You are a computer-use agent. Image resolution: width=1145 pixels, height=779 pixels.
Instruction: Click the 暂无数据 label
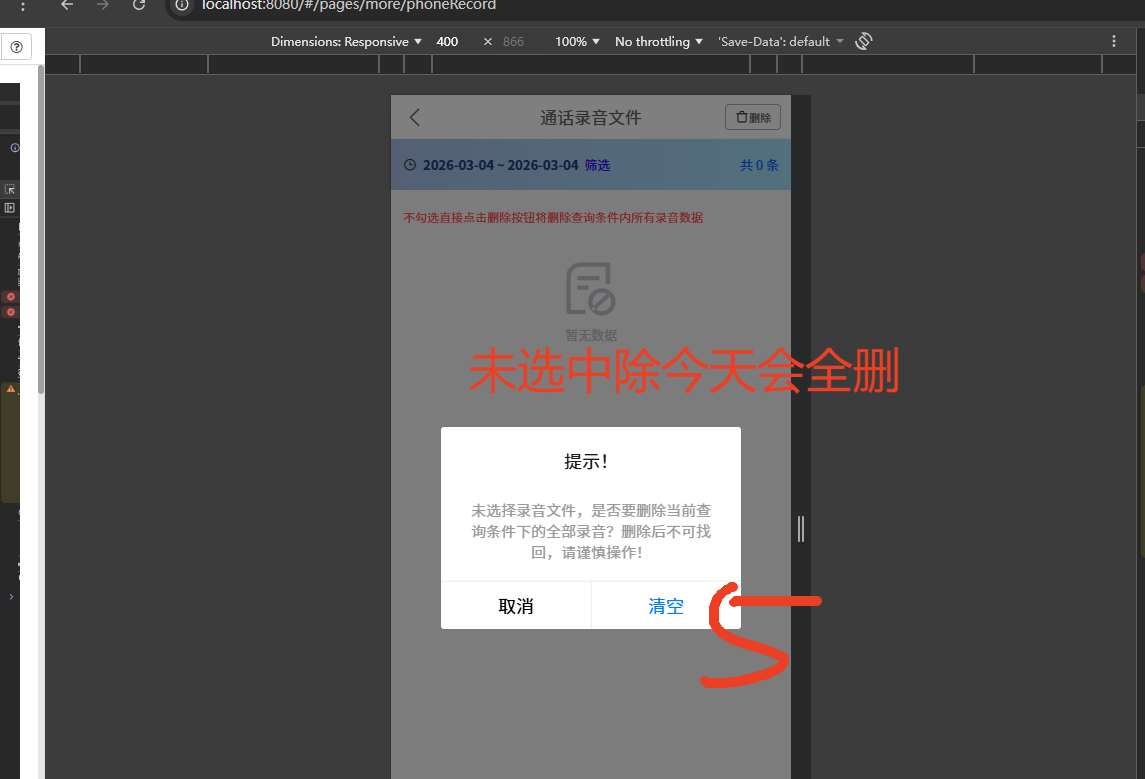point(591,335)
